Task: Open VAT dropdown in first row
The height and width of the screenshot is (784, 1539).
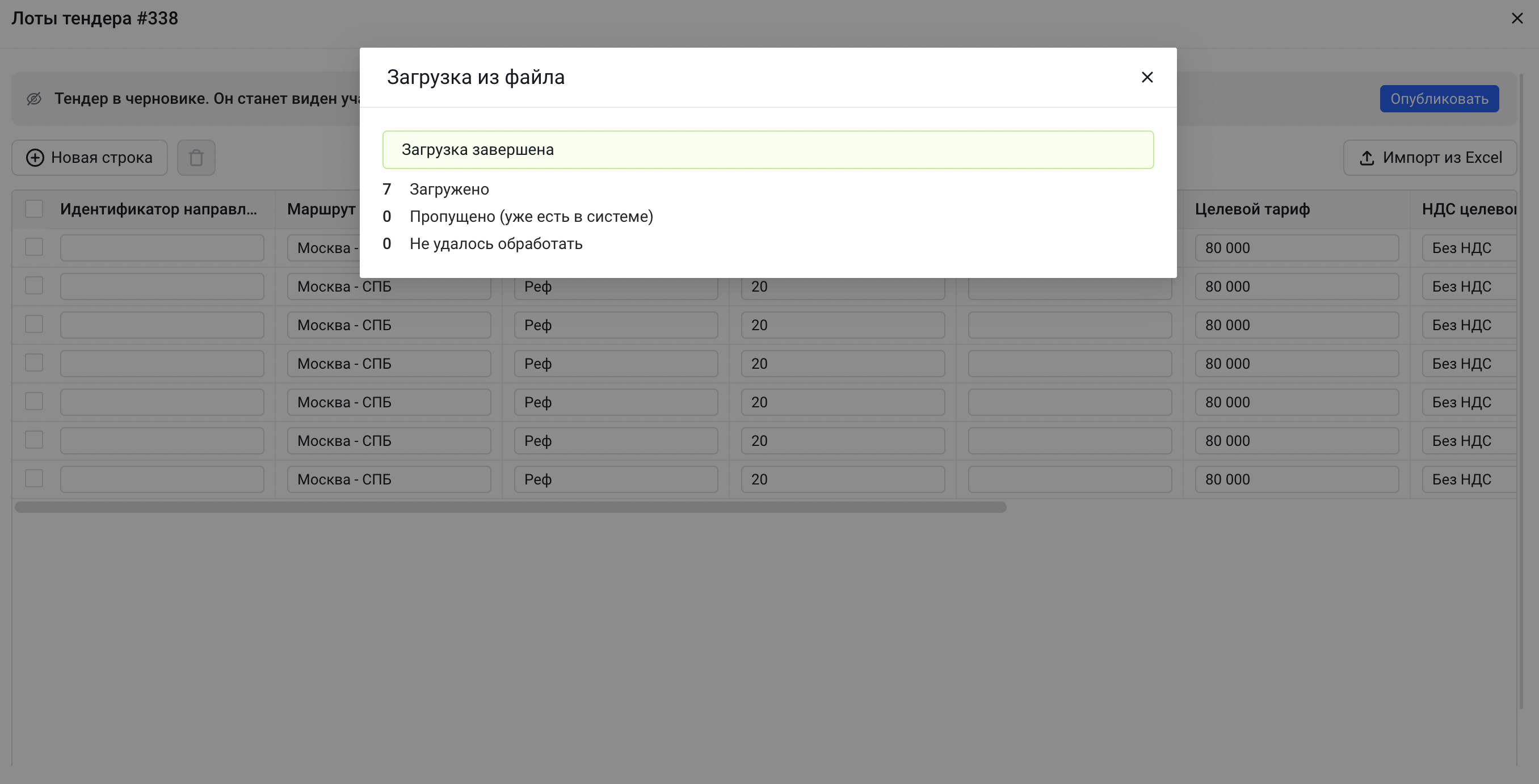Action: point(1469,248)
